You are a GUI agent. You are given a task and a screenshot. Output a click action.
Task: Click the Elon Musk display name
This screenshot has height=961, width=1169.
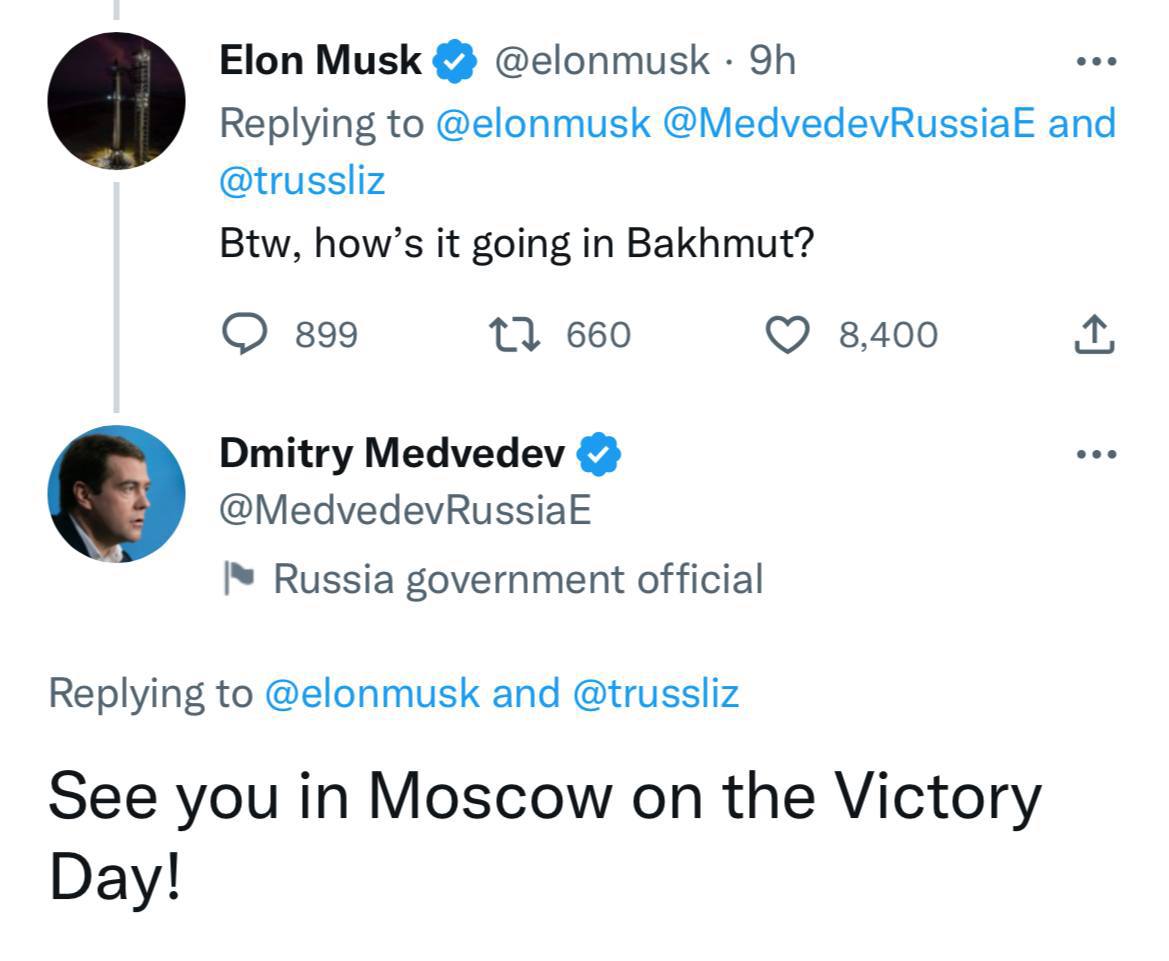(x=320, y=61)
